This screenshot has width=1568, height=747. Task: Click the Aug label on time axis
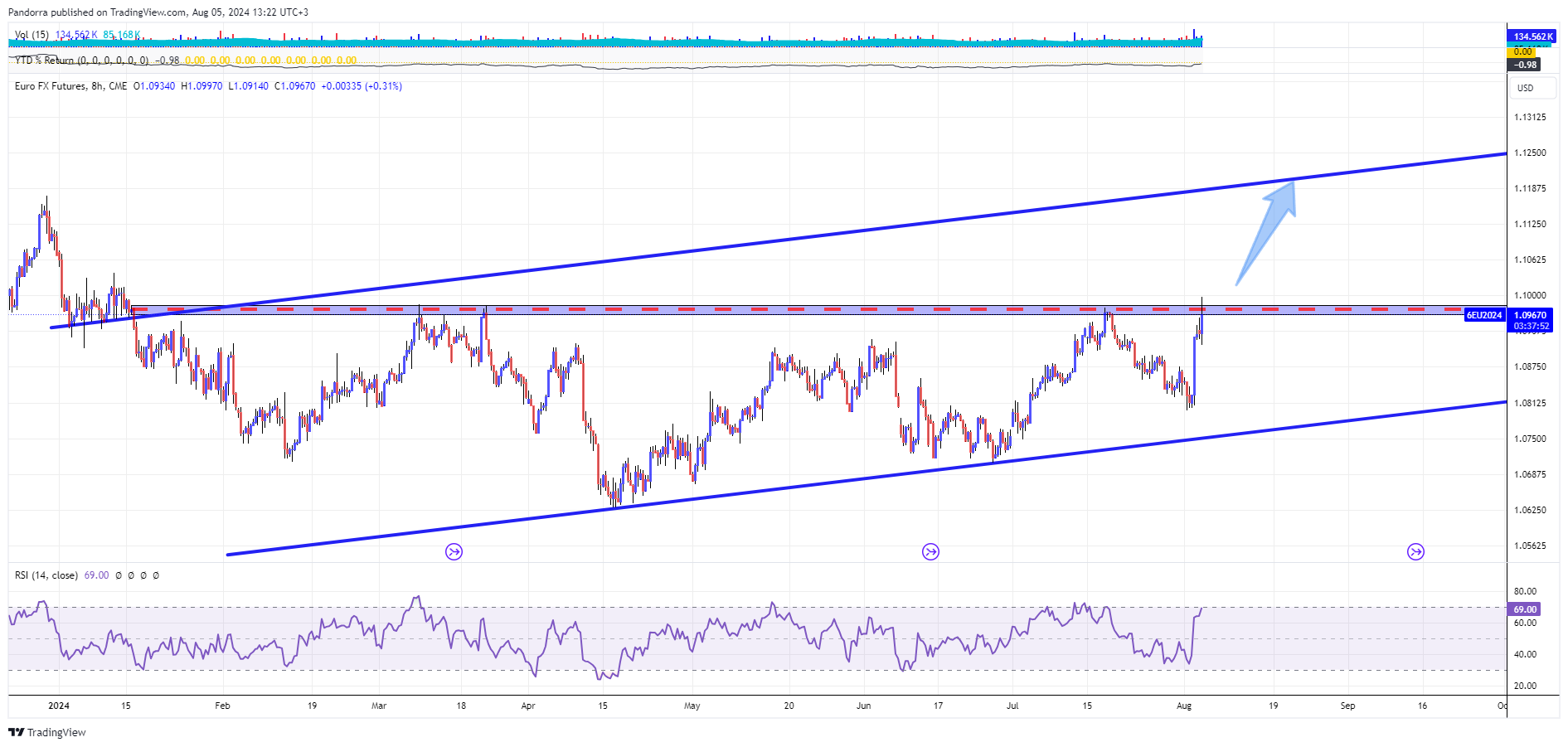coord(1184,706)
